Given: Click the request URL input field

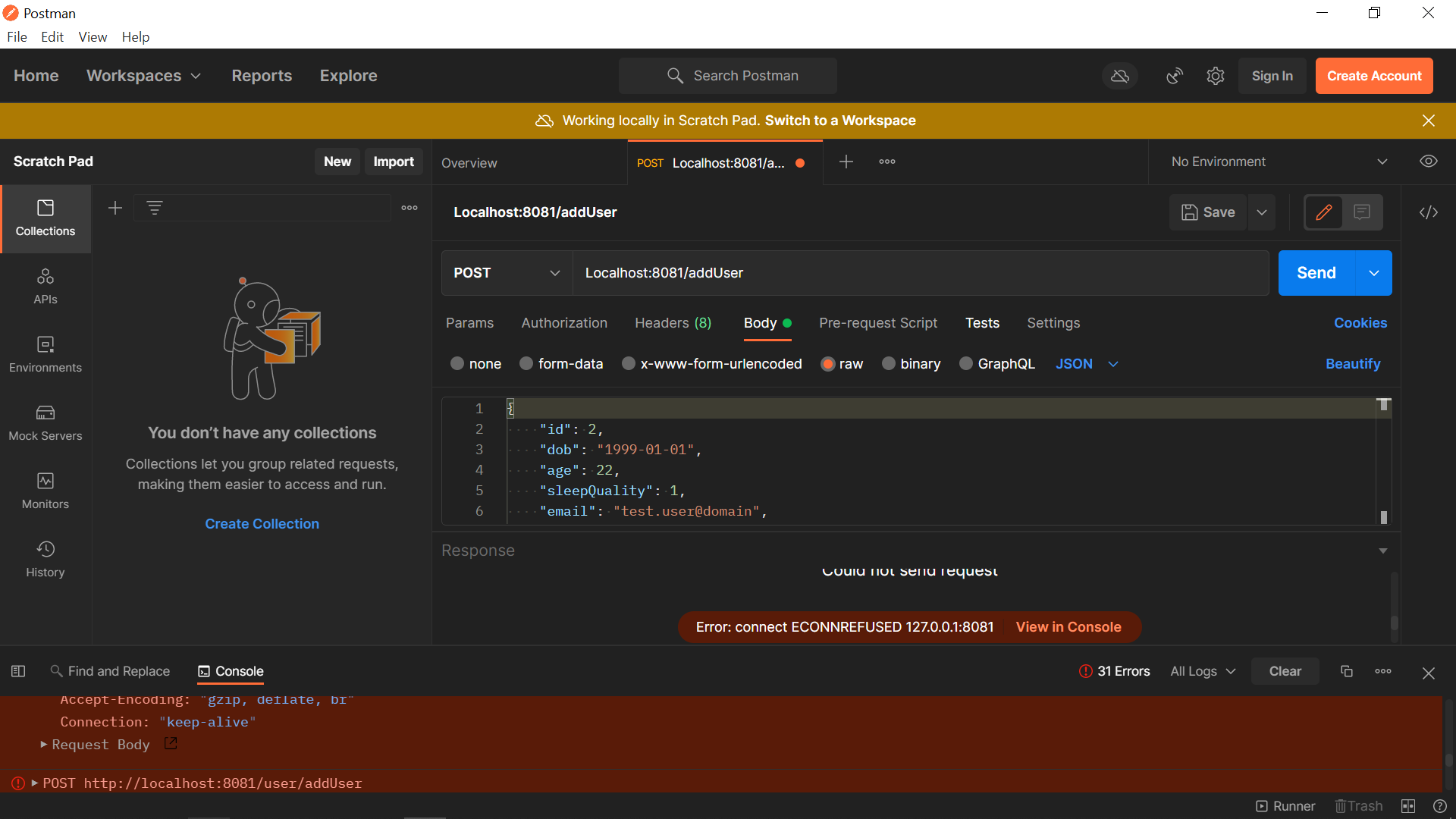Looking at the screenshot, I should (920, 273).
